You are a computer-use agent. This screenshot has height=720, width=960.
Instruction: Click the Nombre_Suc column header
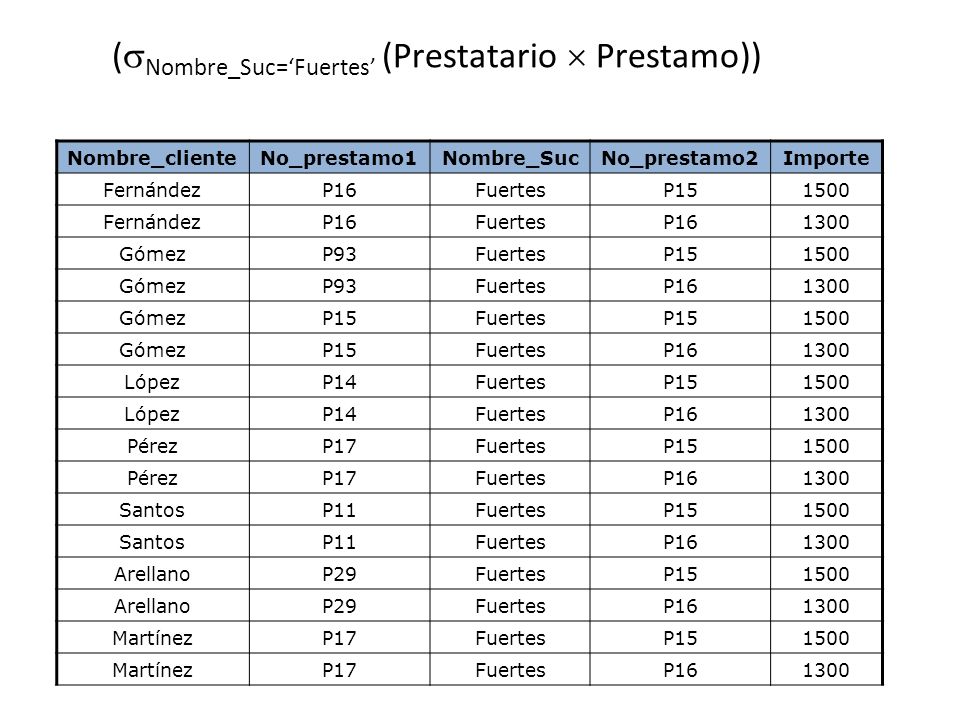(x=510, y=158)
